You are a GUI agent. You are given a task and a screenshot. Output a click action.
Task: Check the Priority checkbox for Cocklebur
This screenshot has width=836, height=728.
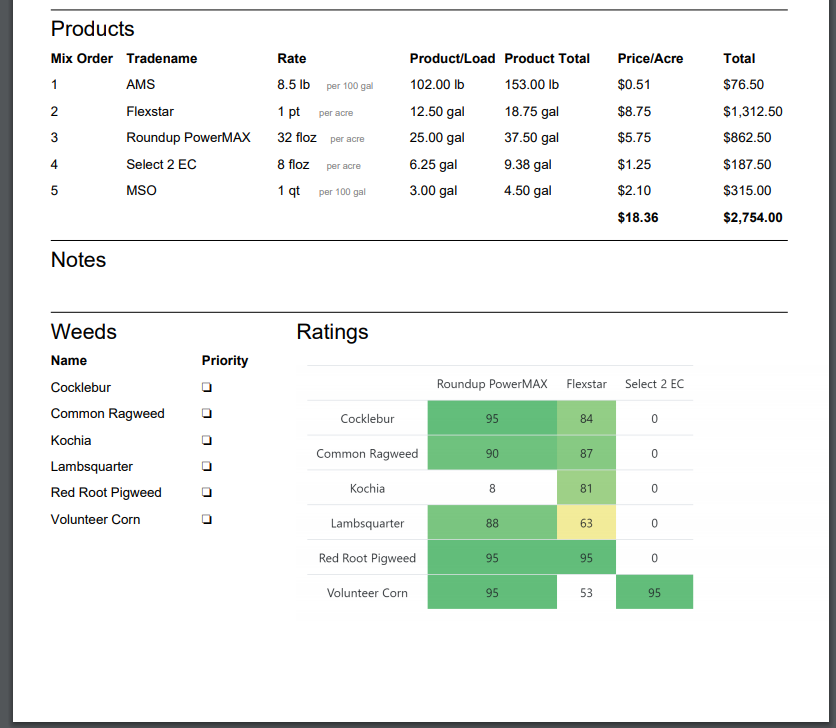206,387
